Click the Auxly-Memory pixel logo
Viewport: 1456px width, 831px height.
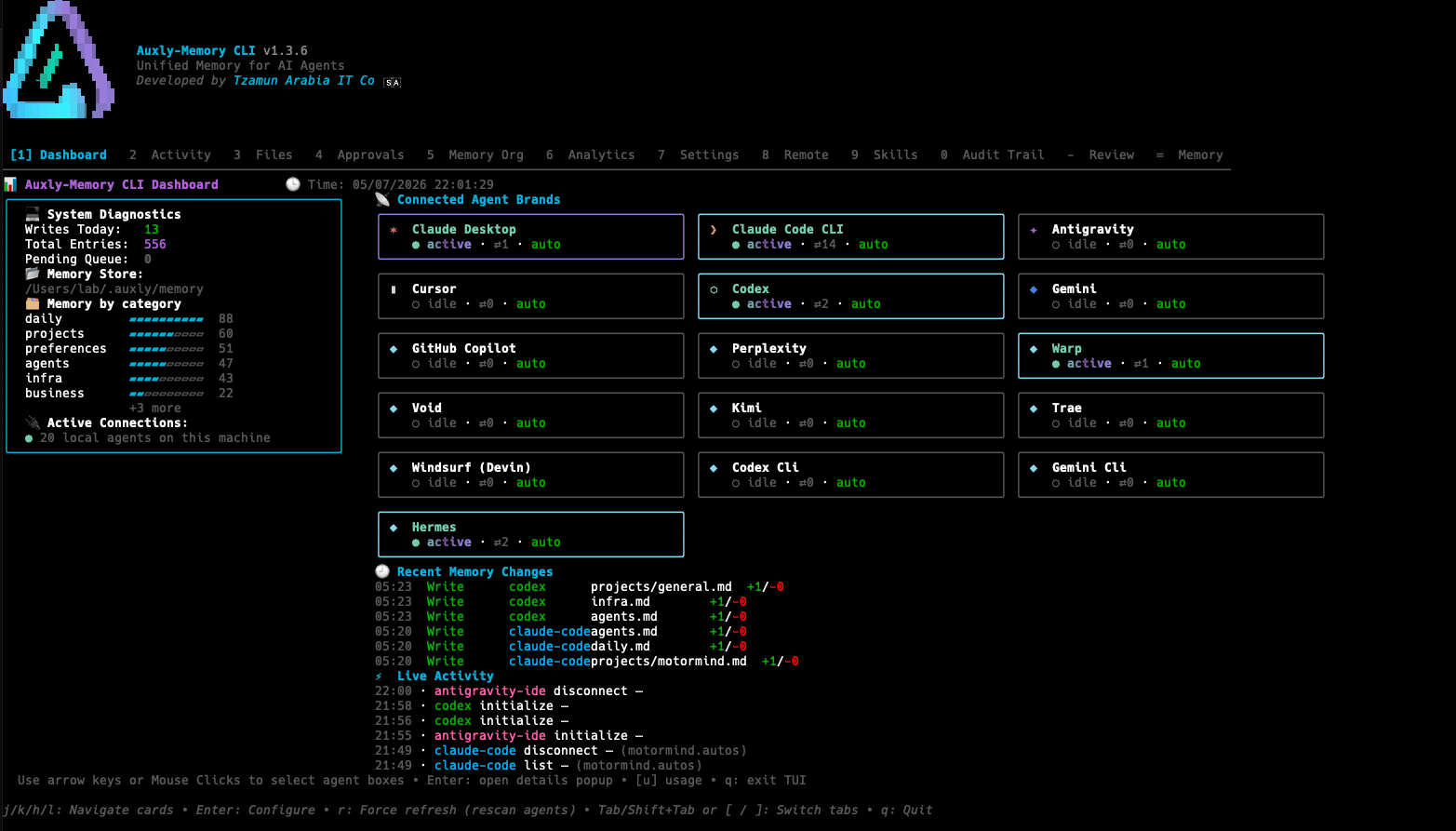(x=59, y=60)
